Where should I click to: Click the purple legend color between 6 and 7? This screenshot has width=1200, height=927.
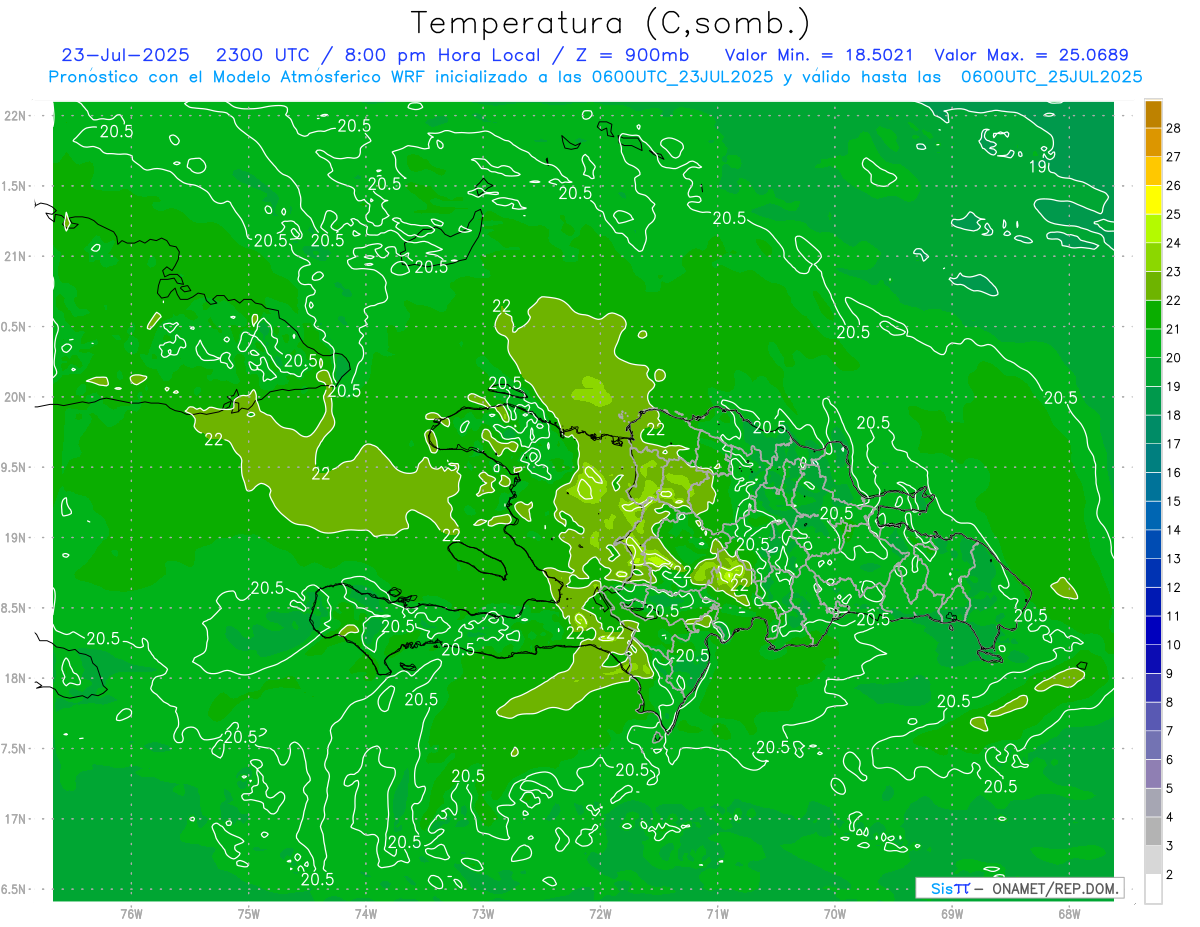click(x=1153, y=746)
